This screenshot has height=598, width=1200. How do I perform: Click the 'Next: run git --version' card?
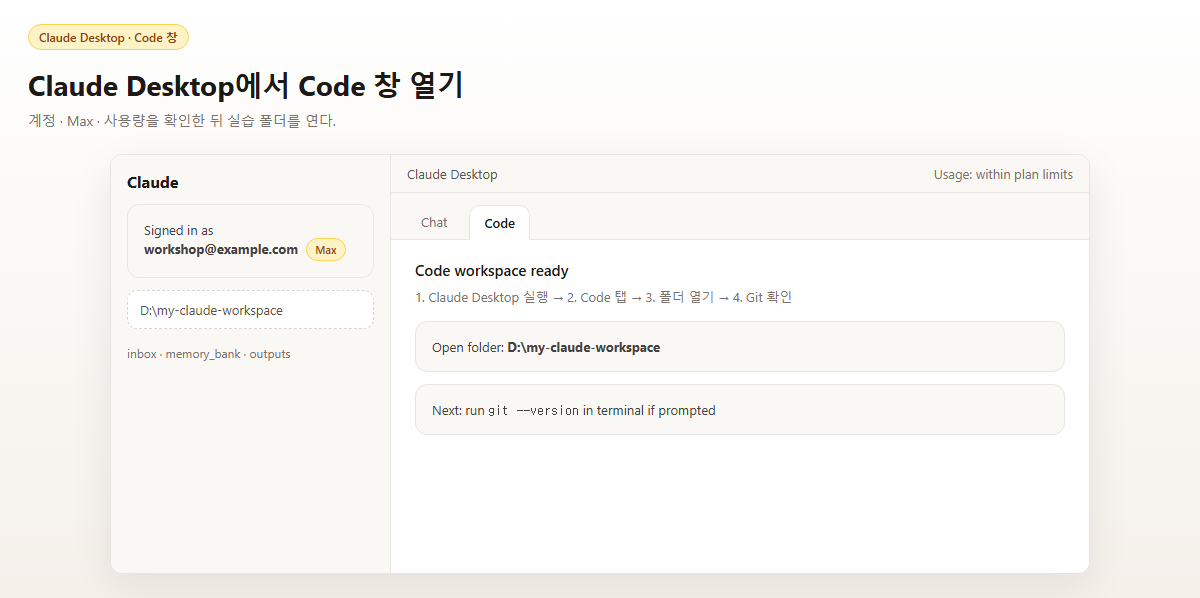(739, 410)
